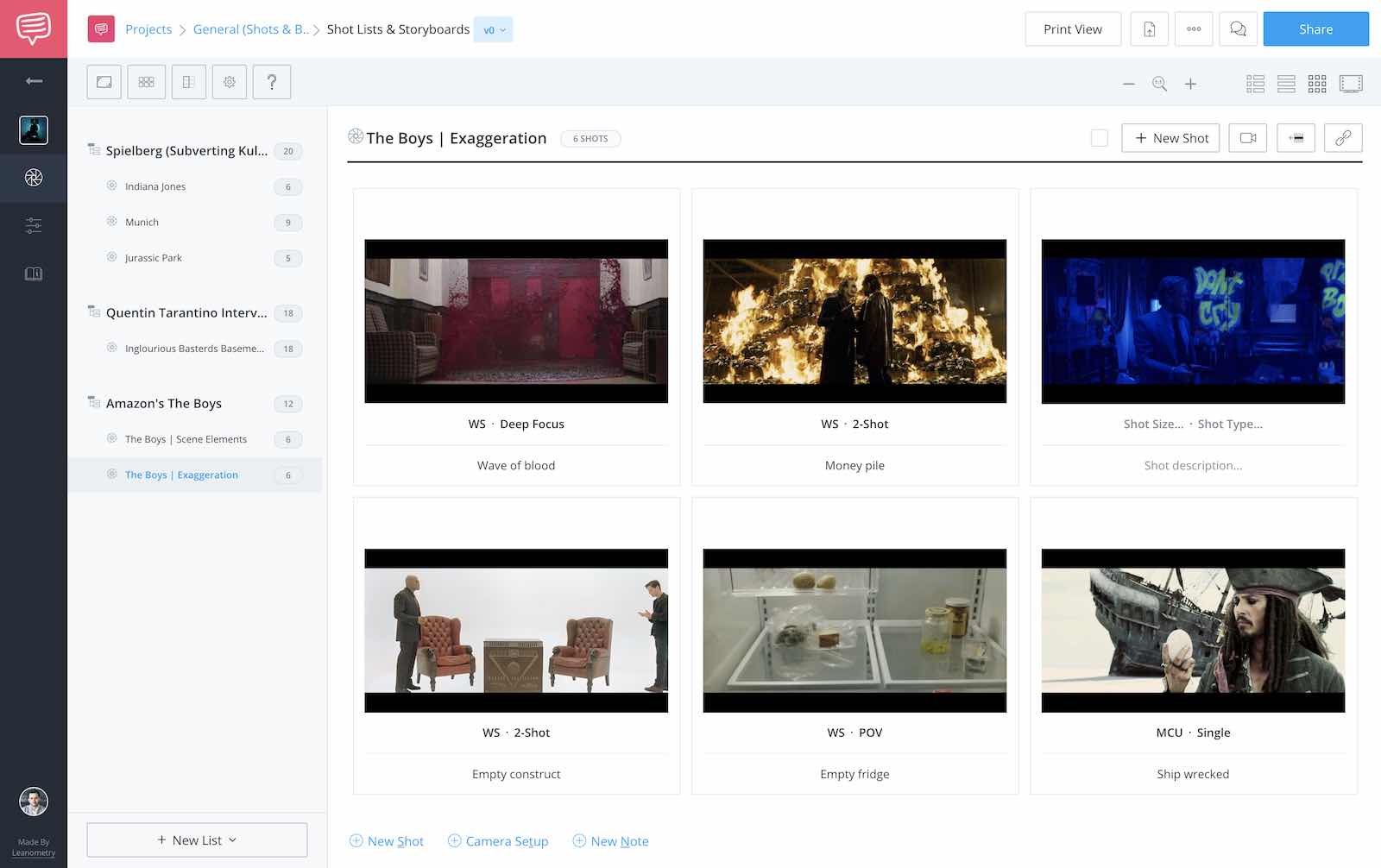Open the Empty construct shot thumbnail
The image size is (1381, 868).
516,631
